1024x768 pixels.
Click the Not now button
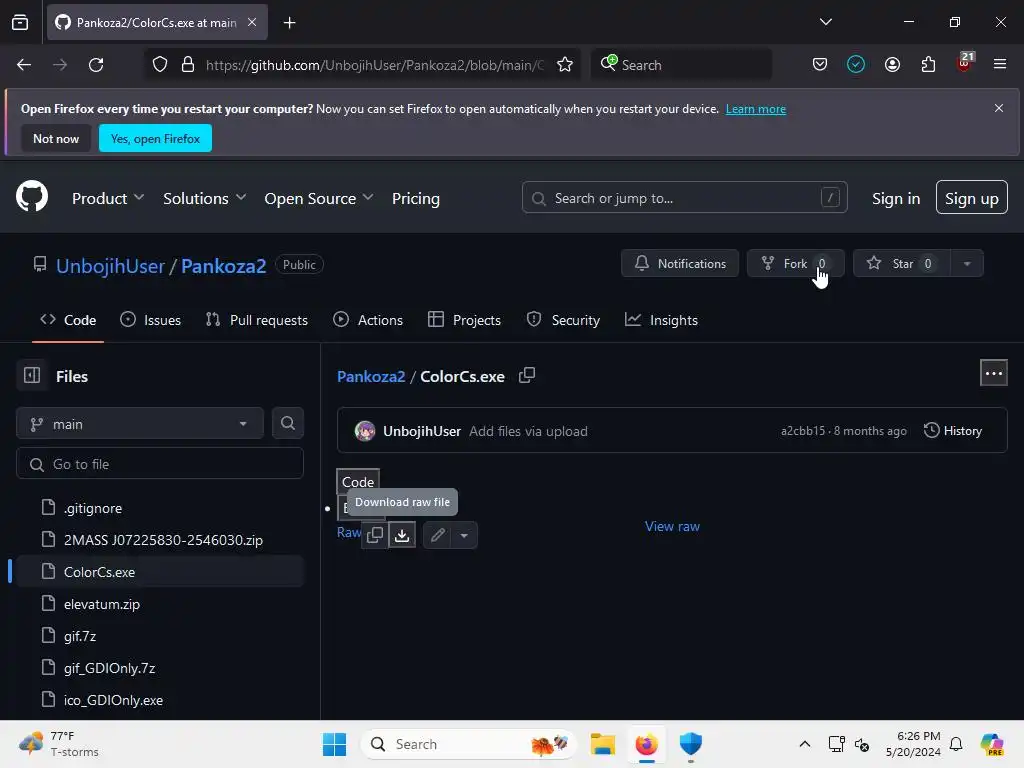coord(56,138)
